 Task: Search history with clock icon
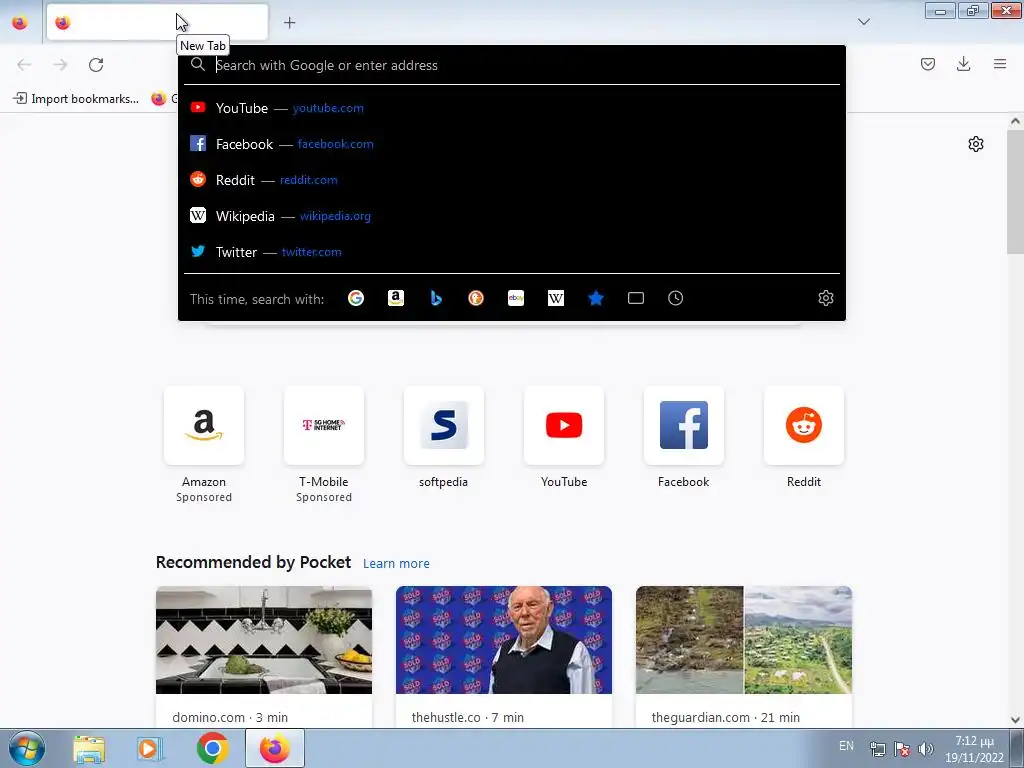(x=676, y=298)
